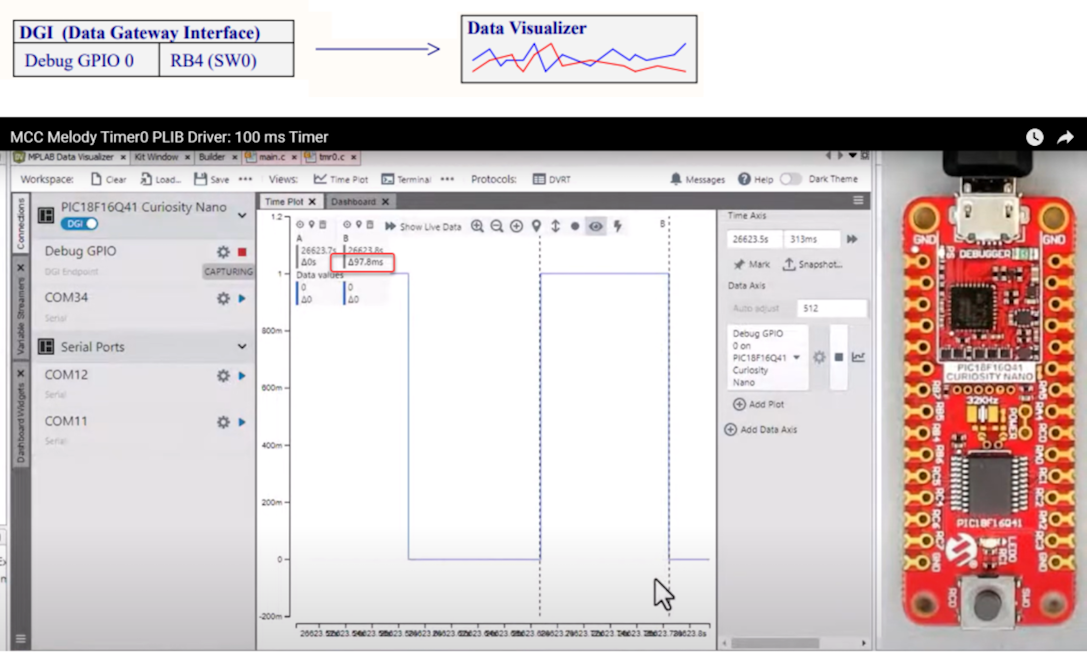The width and height of the screenshot is (1087, 652).
Task: Click Show Live Data button
Action: pyautogui.click(x=423, y=226)
